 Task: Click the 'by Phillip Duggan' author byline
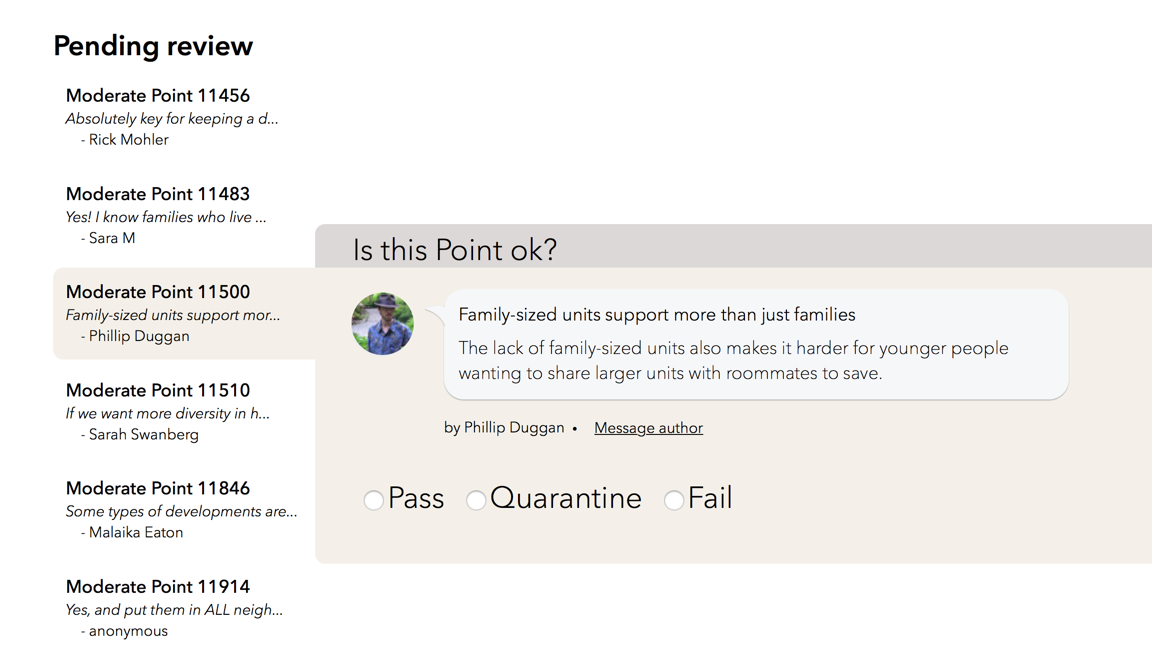point(504,428)
